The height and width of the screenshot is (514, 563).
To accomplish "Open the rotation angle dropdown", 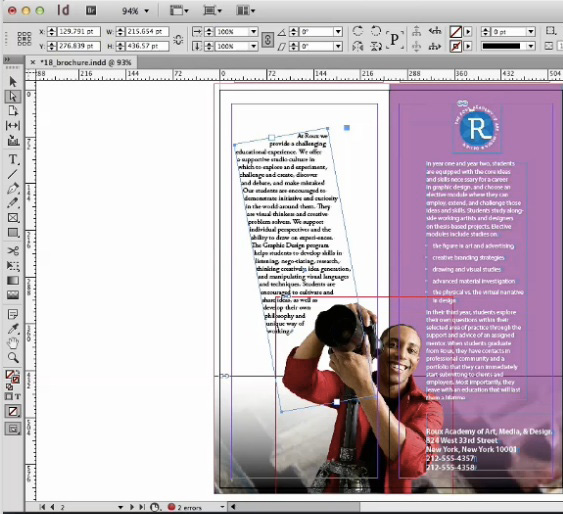I will 338,32.
